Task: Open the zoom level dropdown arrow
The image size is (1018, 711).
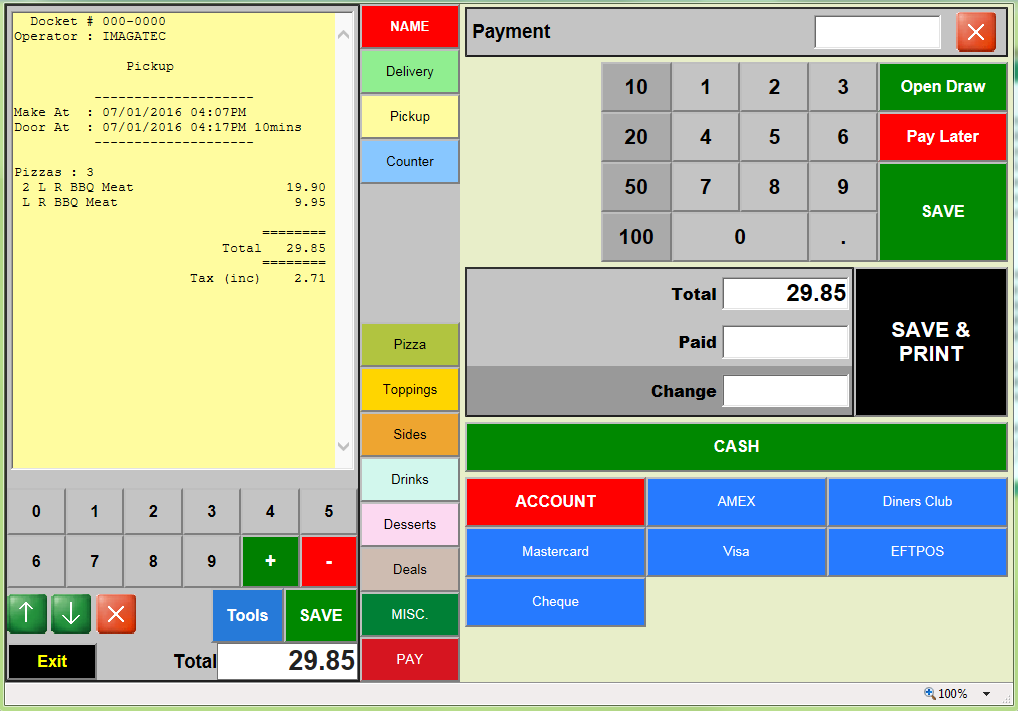Action: click(986, 694)
